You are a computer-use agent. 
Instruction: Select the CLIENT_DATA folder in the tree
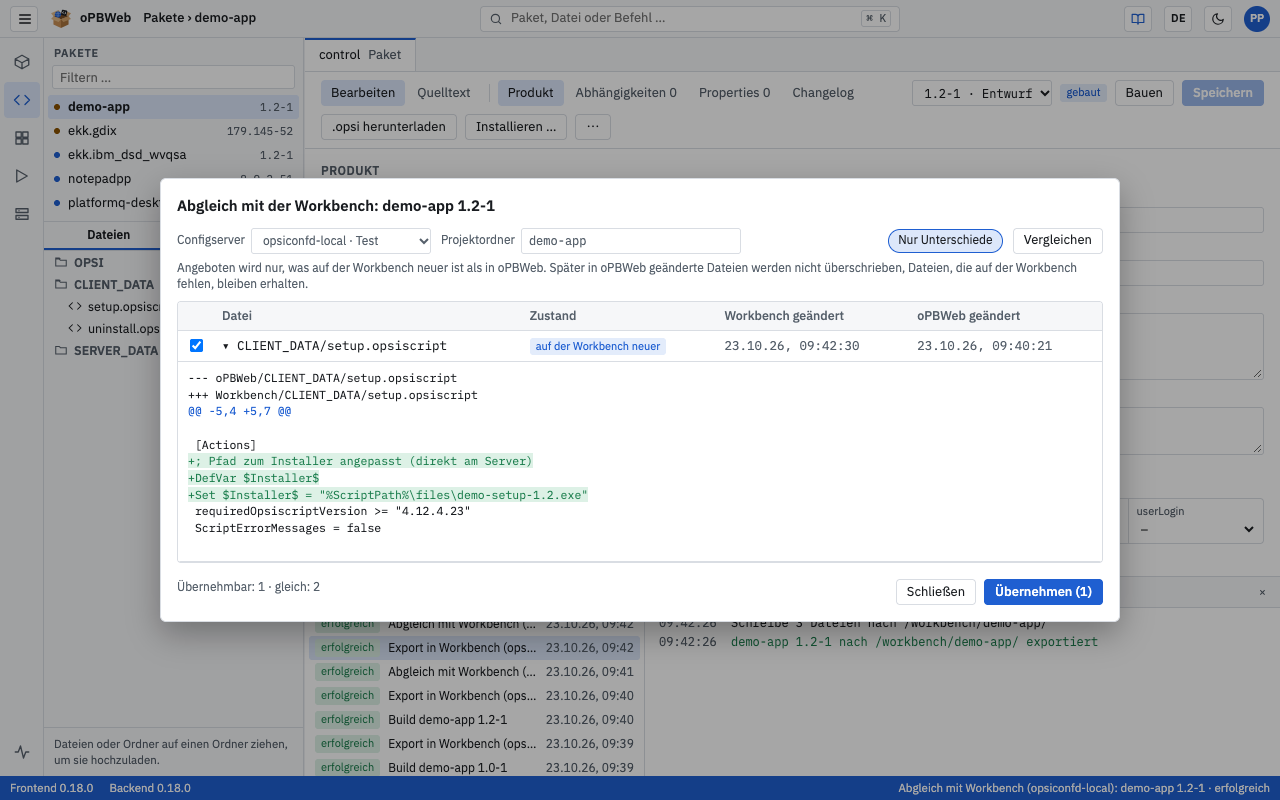[x=114, y=285]
